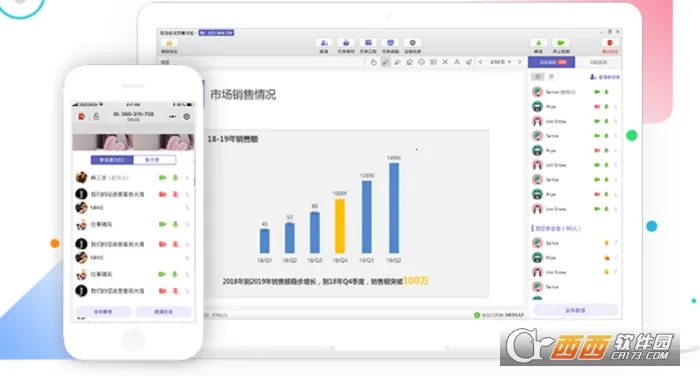Click the share material (共享素材) icon
This screenshot has width=700, height=376.
pos(346,43)
